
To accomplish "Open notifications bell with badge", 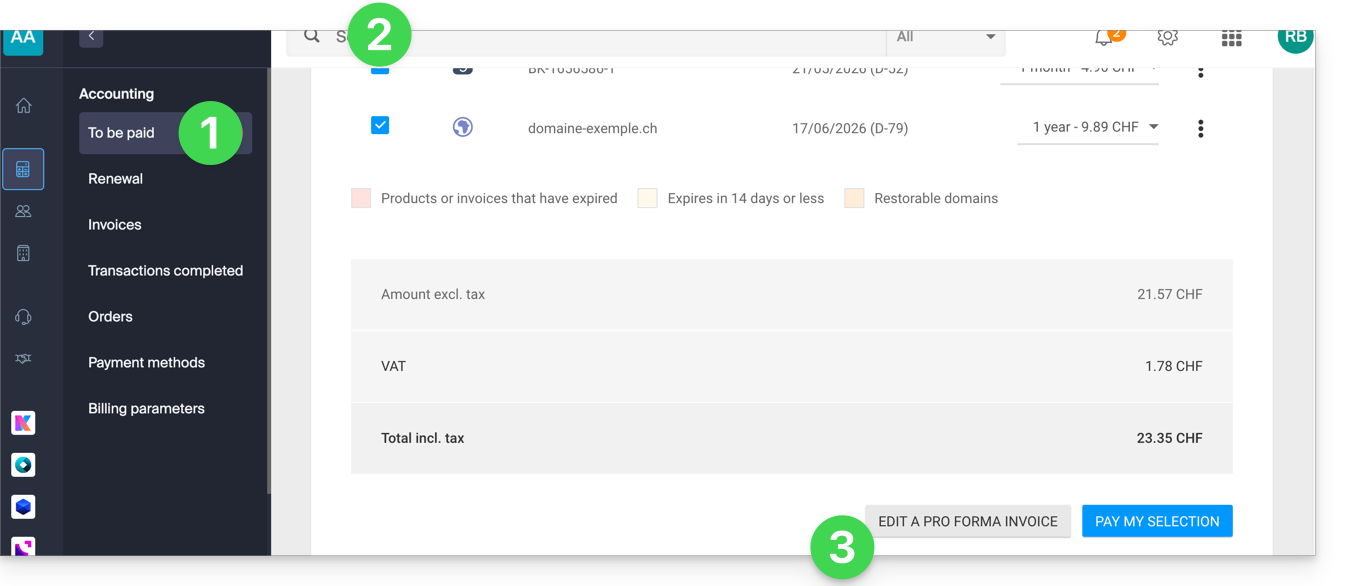I will (1104, 38).
